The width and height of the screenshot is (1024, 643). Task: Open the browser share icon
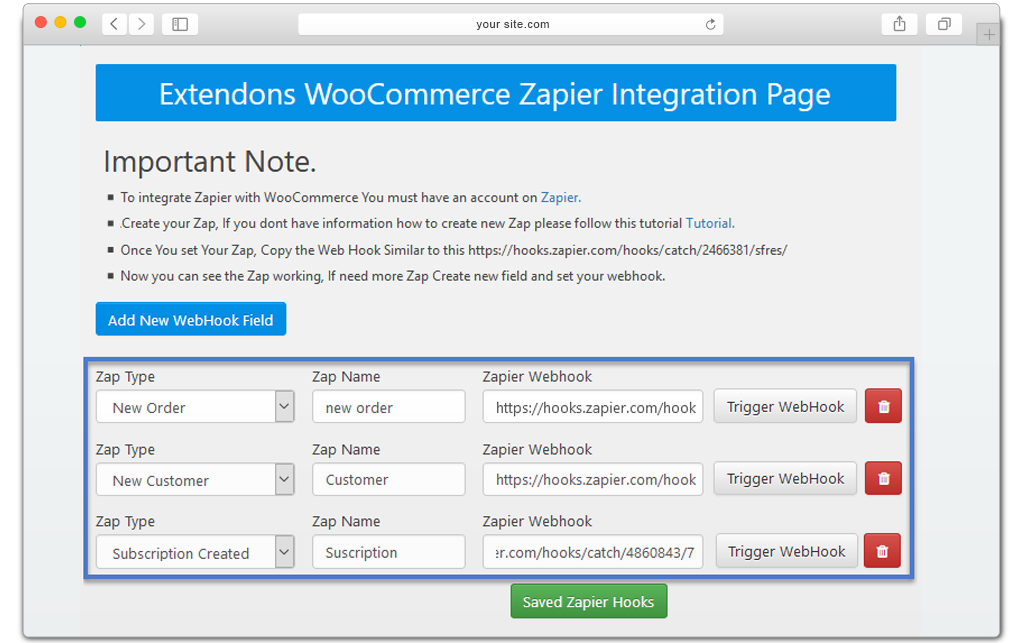(x=899, y=24)
